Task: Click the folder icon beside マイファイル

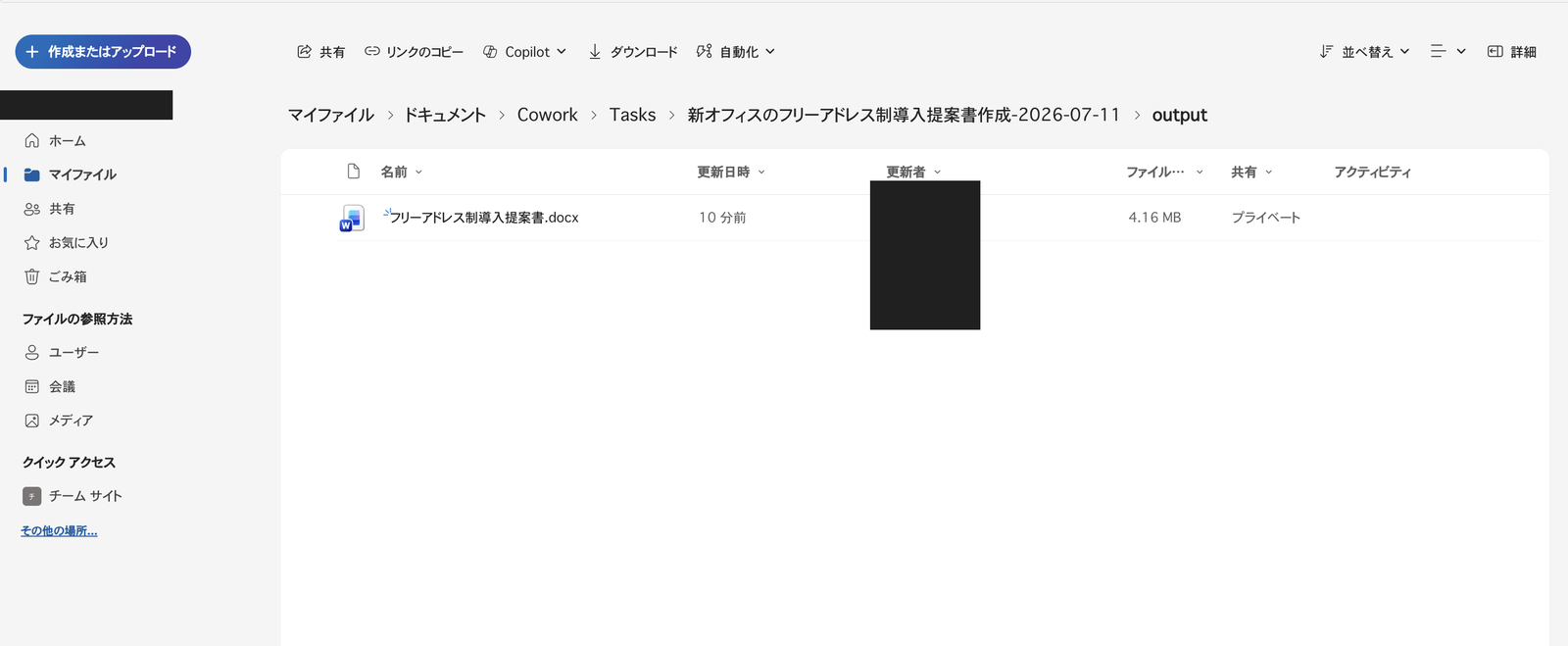Action: [x=32, y=174]
